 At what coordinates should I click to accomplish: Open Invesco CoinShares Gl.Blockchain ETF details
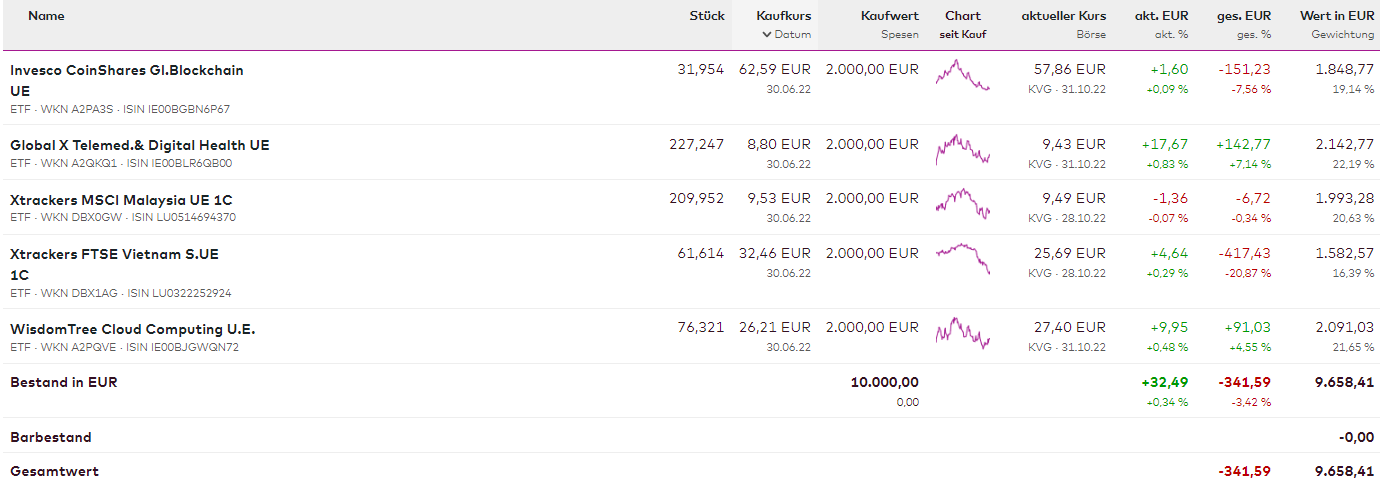point(127,71)
